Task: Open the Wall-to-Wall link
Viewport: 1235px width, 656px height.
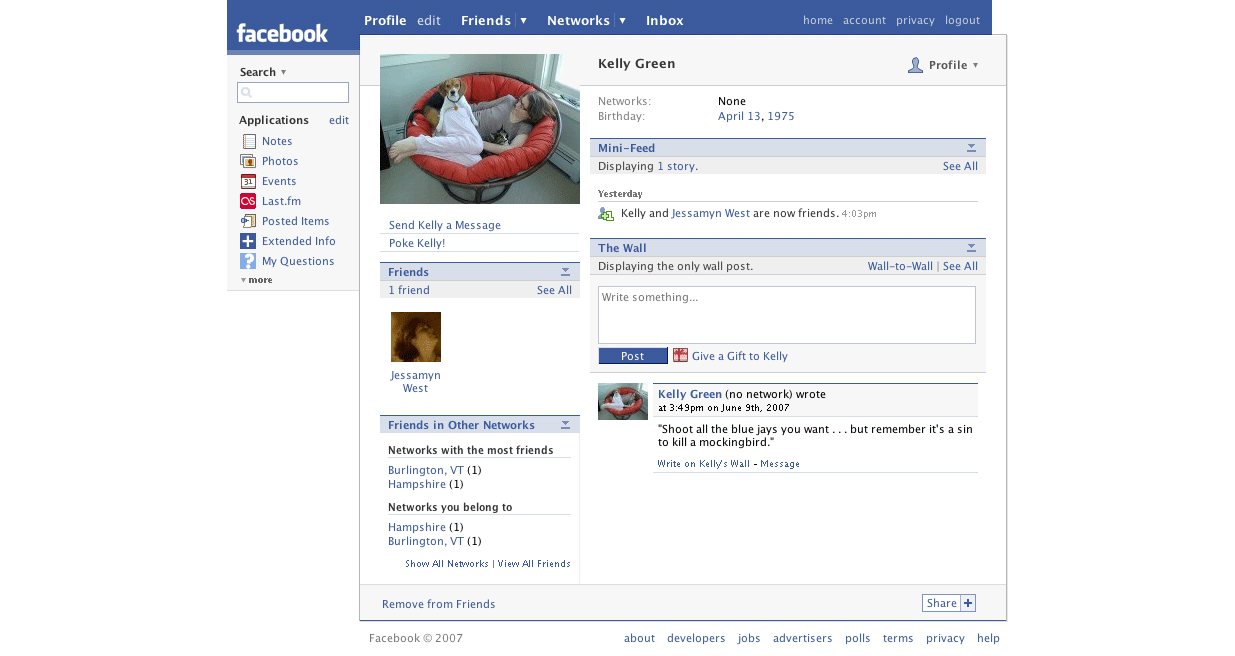Action: 900,266
